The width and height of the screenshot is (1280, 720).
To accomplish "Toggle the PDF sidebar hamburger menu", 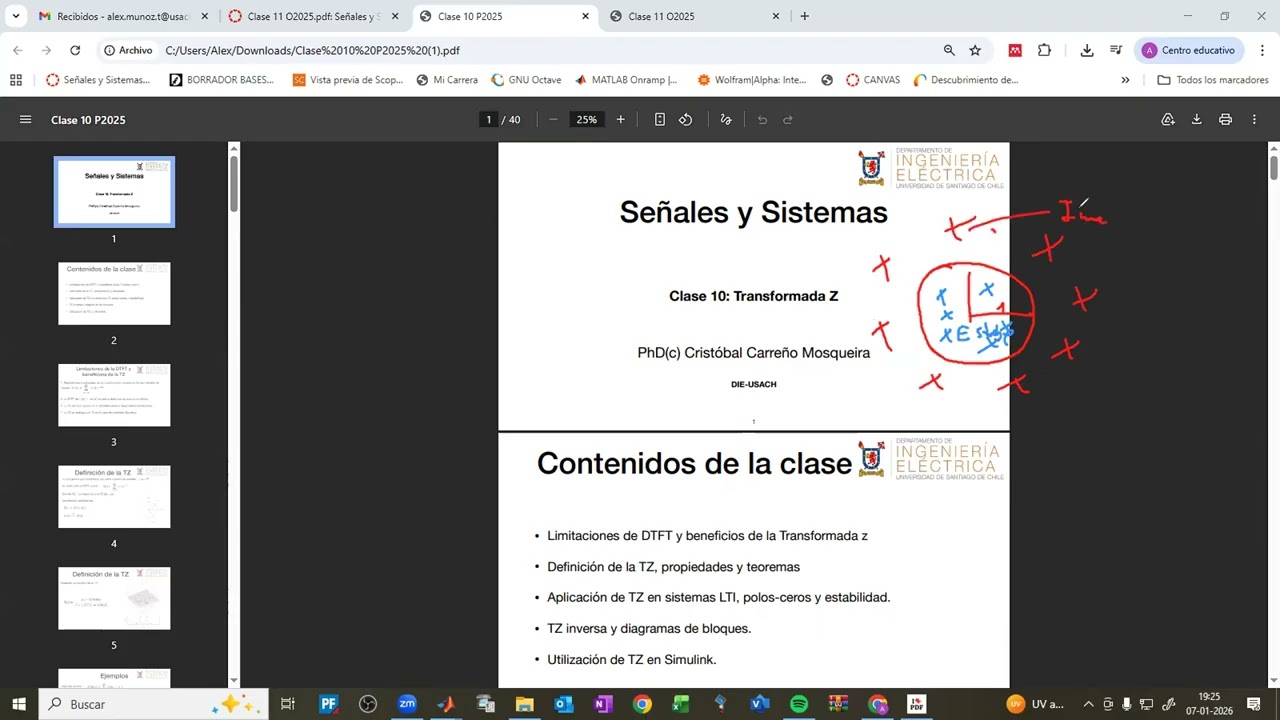I will [x=25, y=120].
